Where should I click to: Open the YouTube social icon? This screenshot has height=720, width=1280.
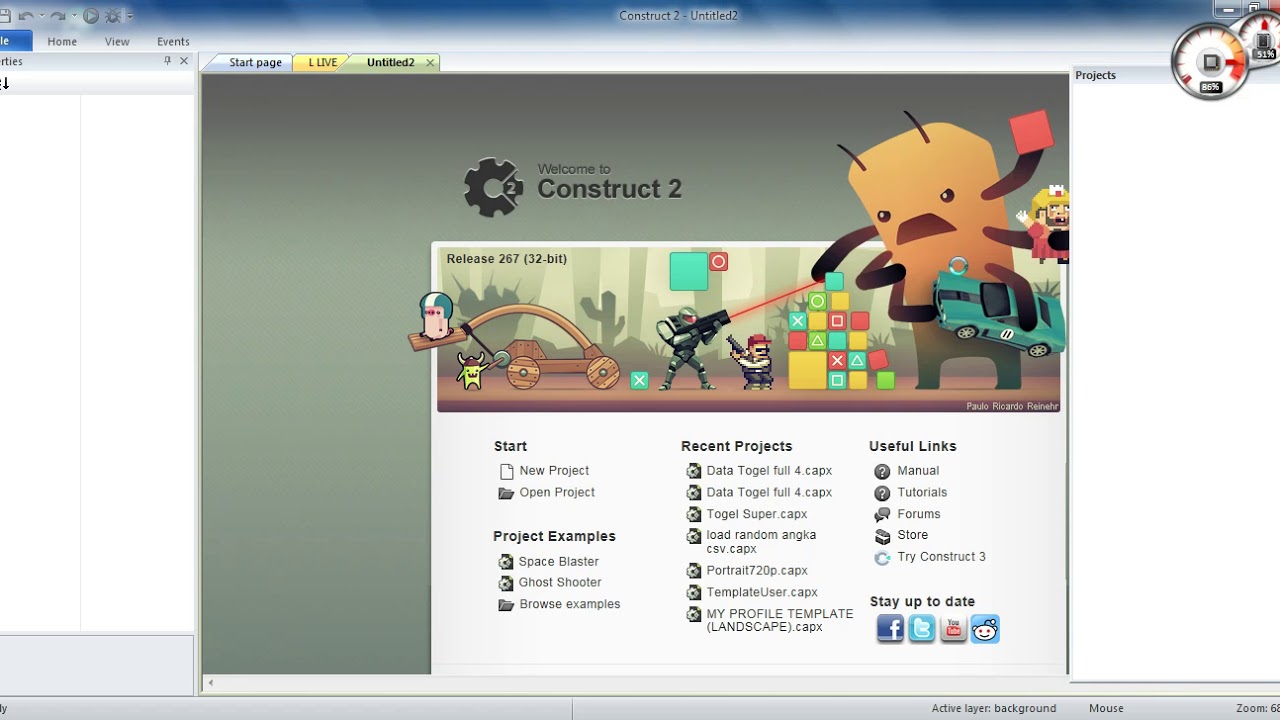click(x=954, y=628)
